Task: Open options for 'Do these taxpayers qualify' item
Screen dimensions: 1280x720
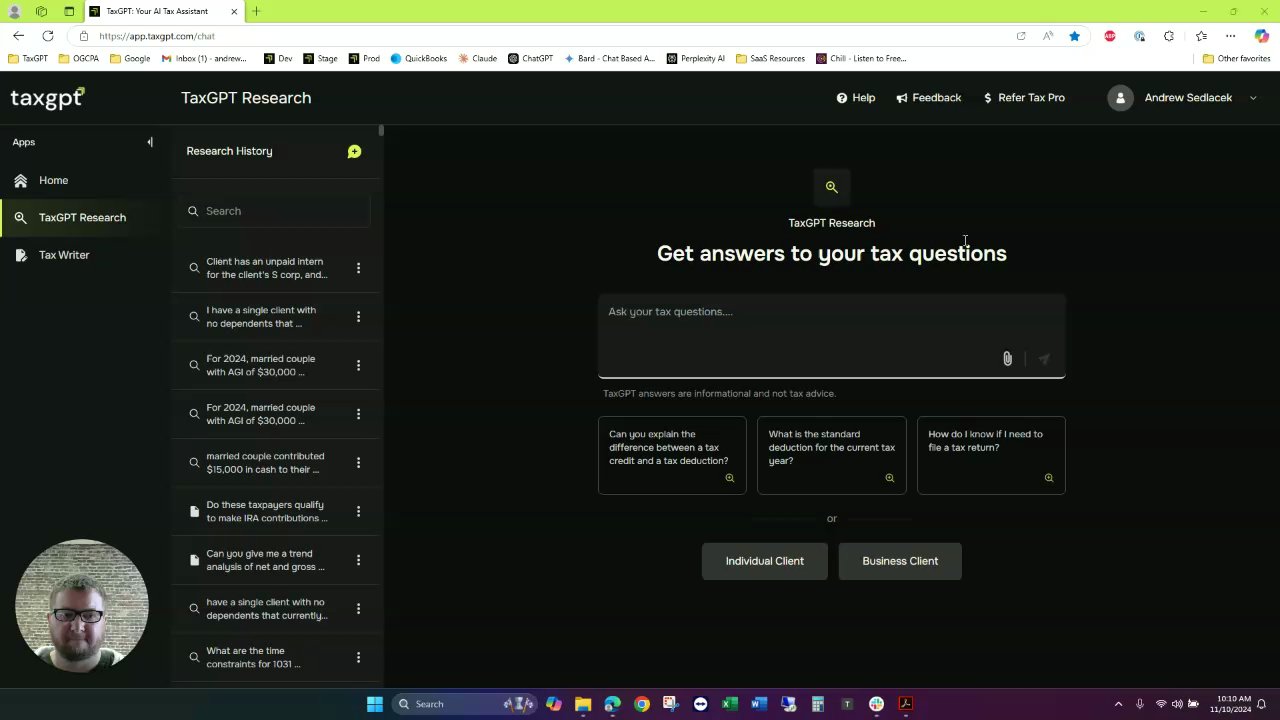Action: (358, 511)
